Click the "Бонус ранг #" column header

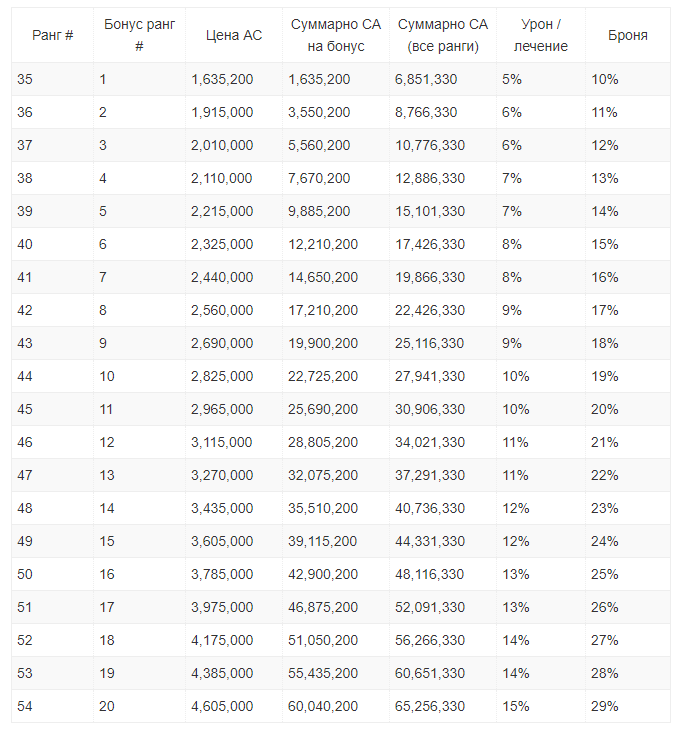pyautogui.click(x=138, y=35)
